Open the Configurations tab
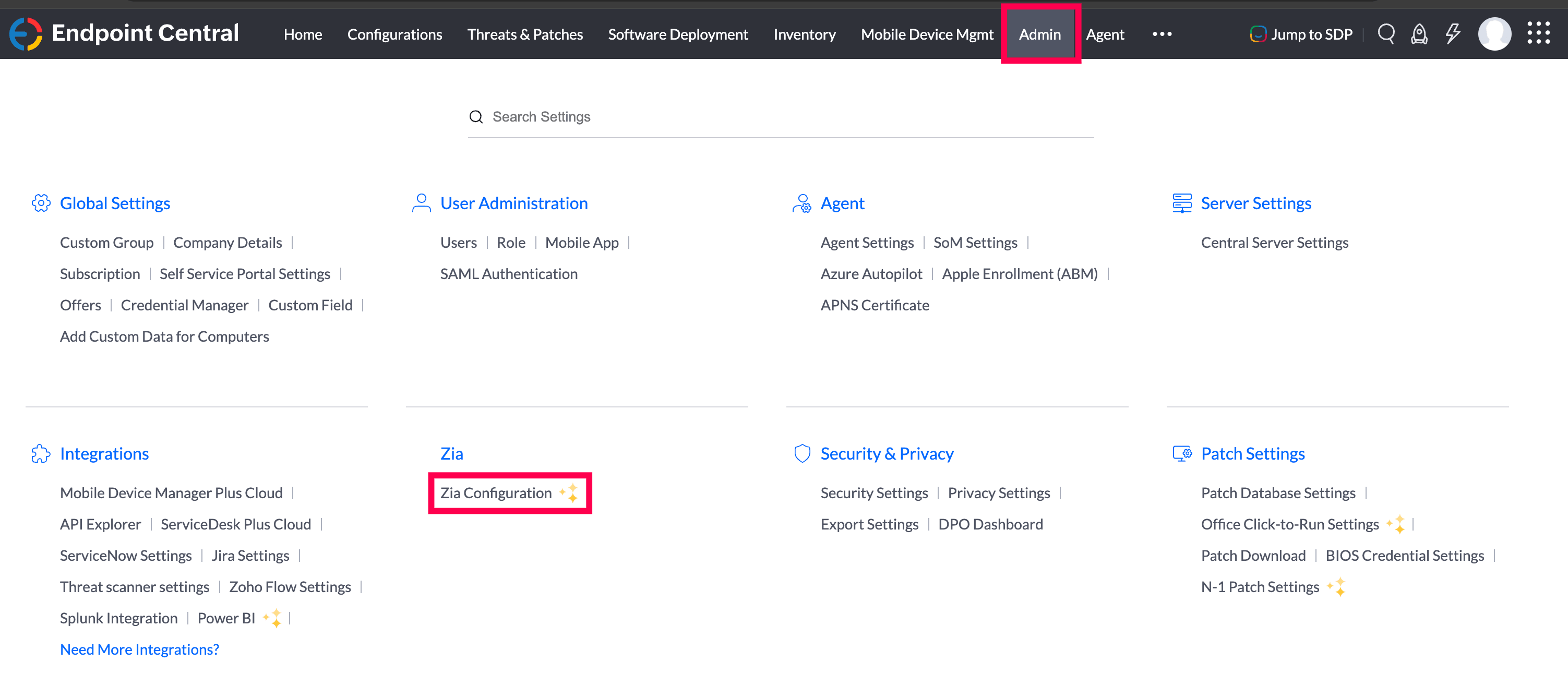The image size is (1568, 698). click(394, 34)
